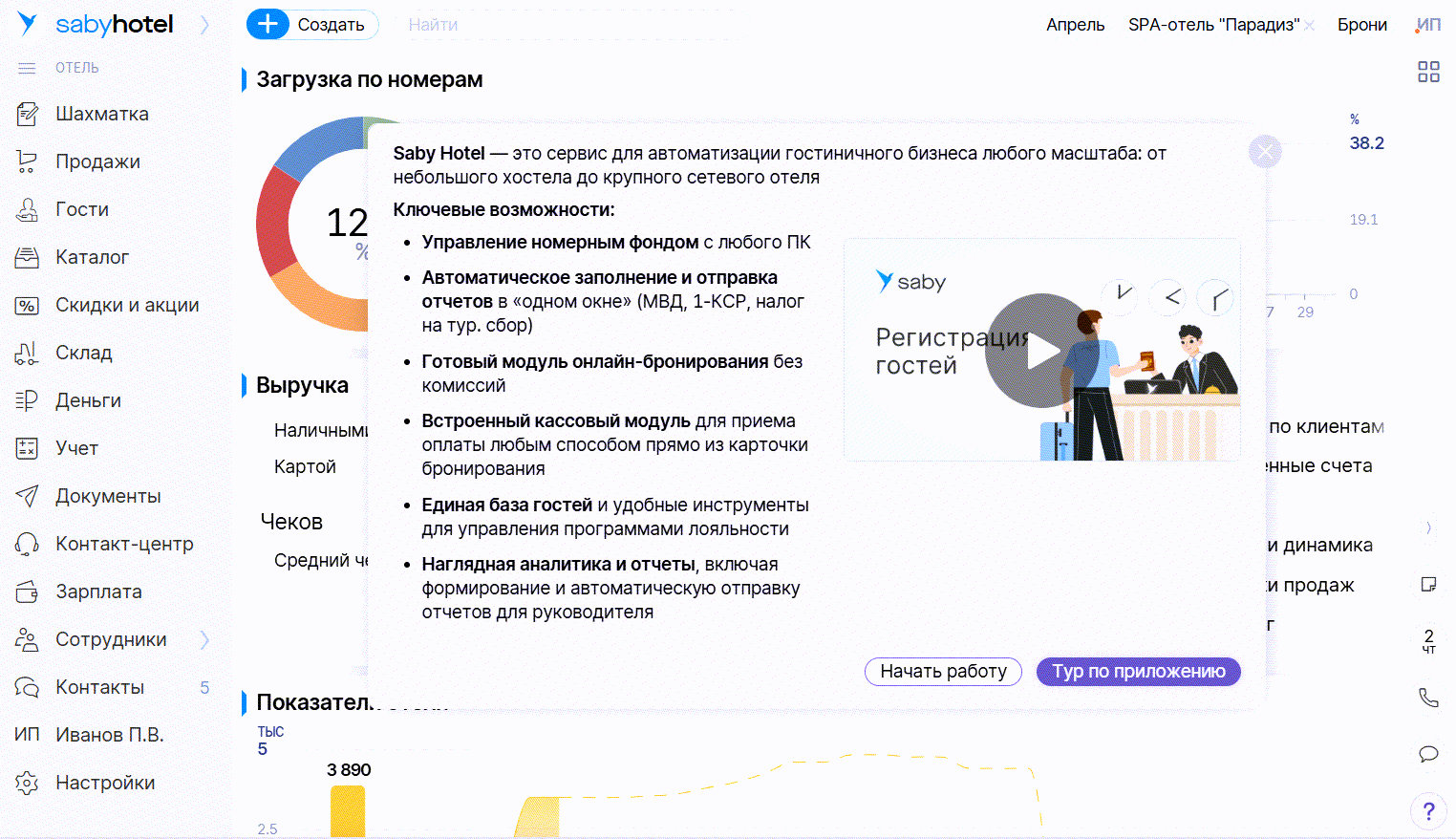This screenshot has height=839, width=1456.
Task: Click the Наличными revenue row
Action: click(320, 430)
